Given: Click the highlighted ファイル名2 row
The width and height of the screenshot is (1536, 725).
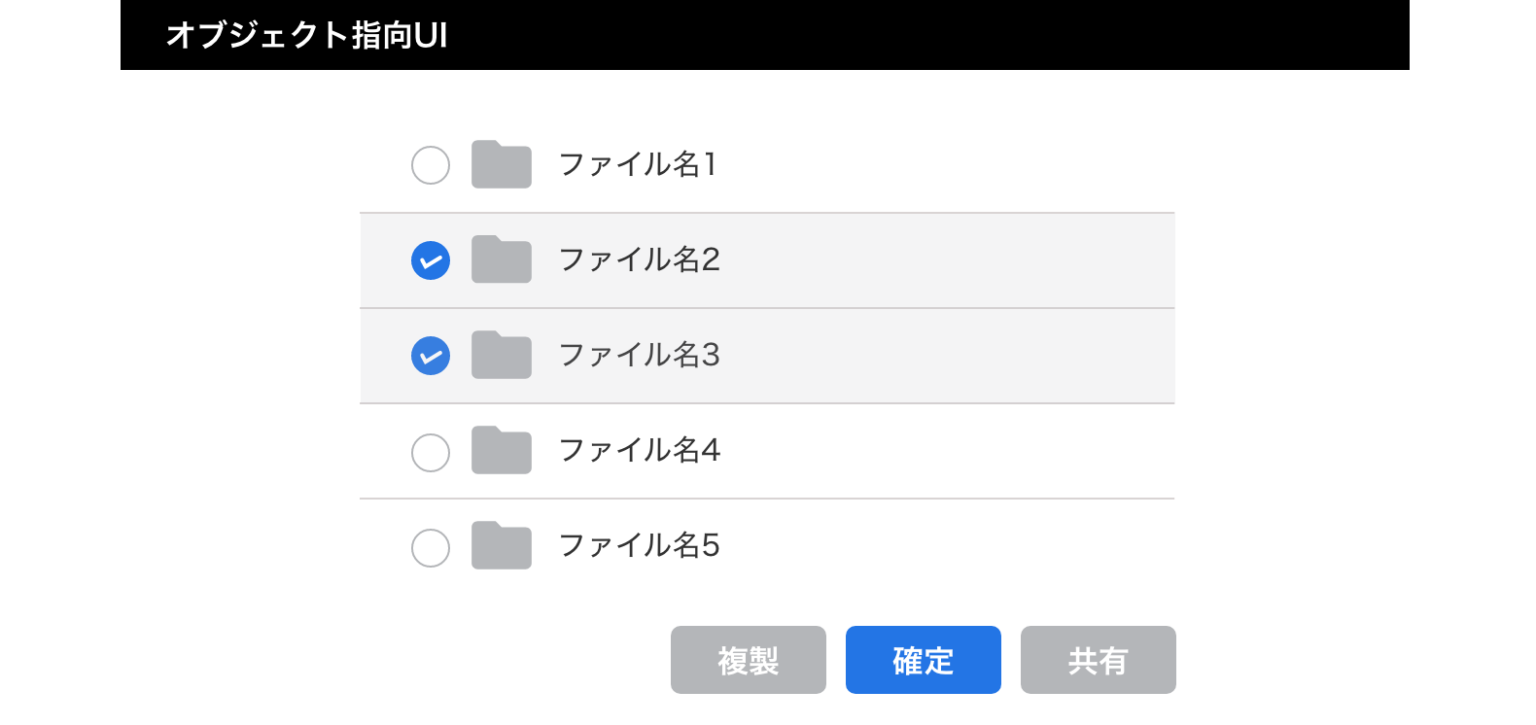Looking at the screenshot, I should pyautogui.click(x=766, y=259).
